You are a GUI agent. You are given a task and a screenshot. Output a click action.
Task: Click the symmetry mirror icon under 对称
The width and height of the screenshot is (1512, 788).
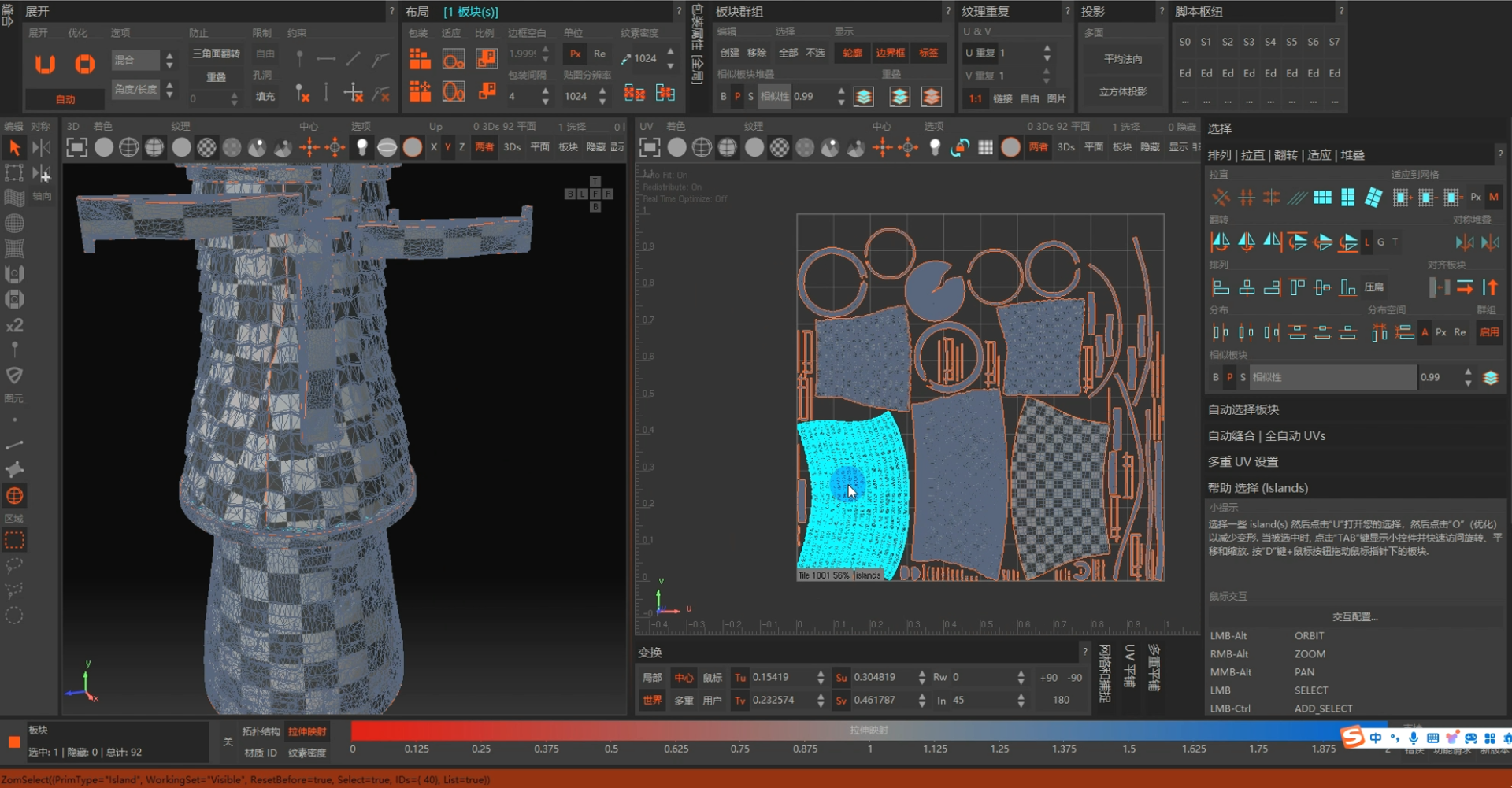[41, 147]
